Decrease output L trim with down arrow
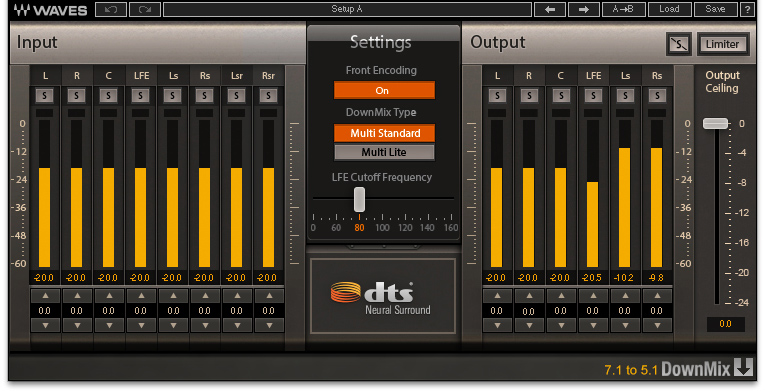 pos(497,325)
